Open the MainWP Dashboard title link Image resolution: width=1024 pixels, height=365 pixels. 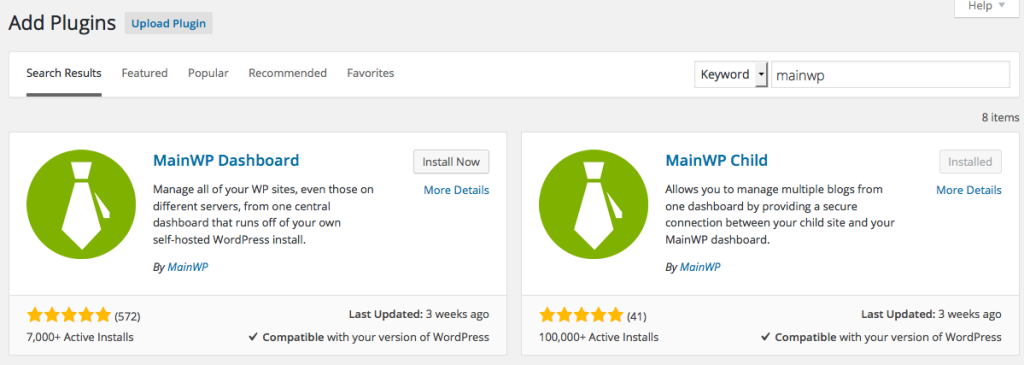(226, 160)
